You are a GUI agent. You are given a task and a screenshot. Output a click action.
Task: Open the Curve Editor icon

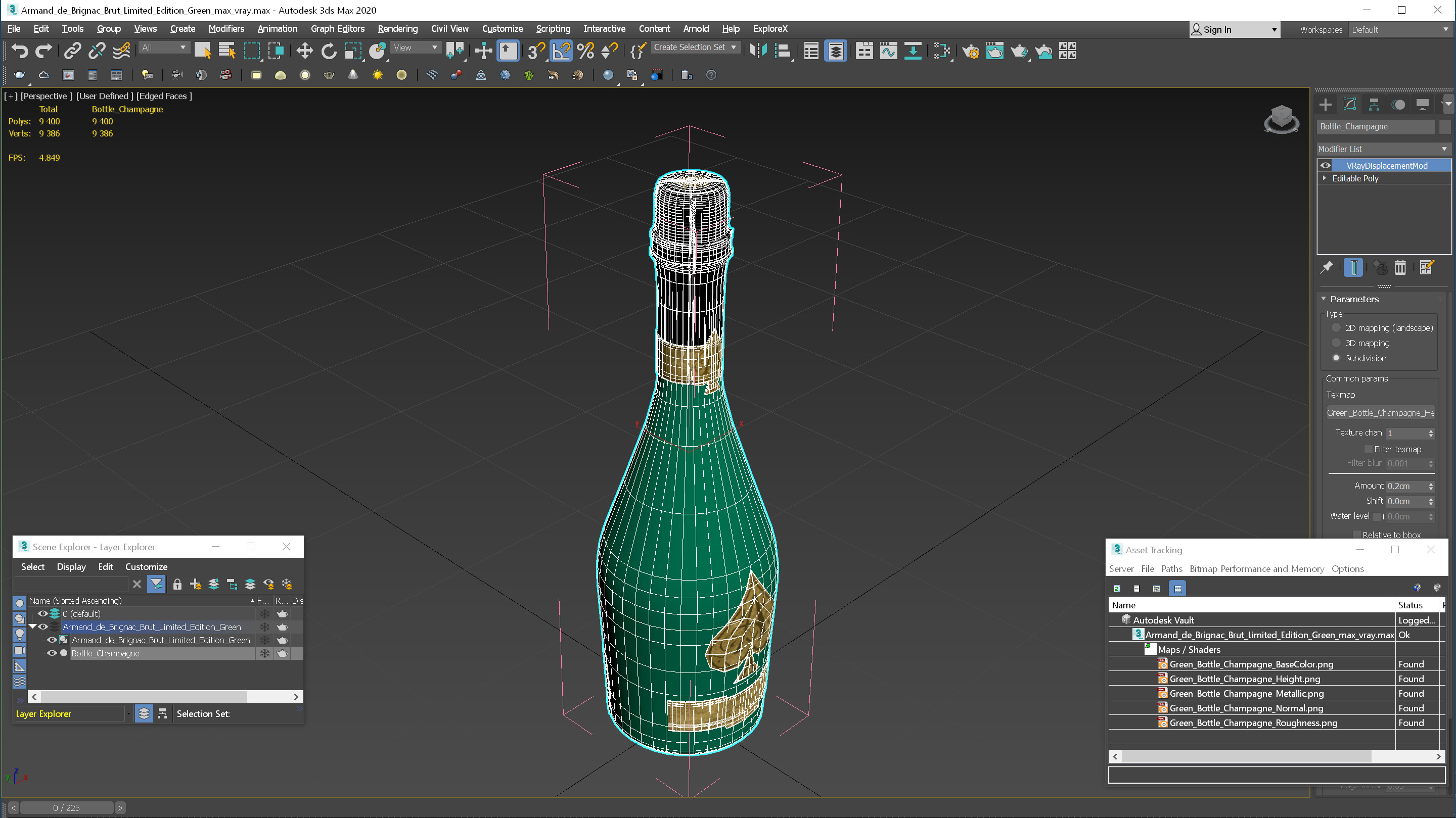coord(888,52)
